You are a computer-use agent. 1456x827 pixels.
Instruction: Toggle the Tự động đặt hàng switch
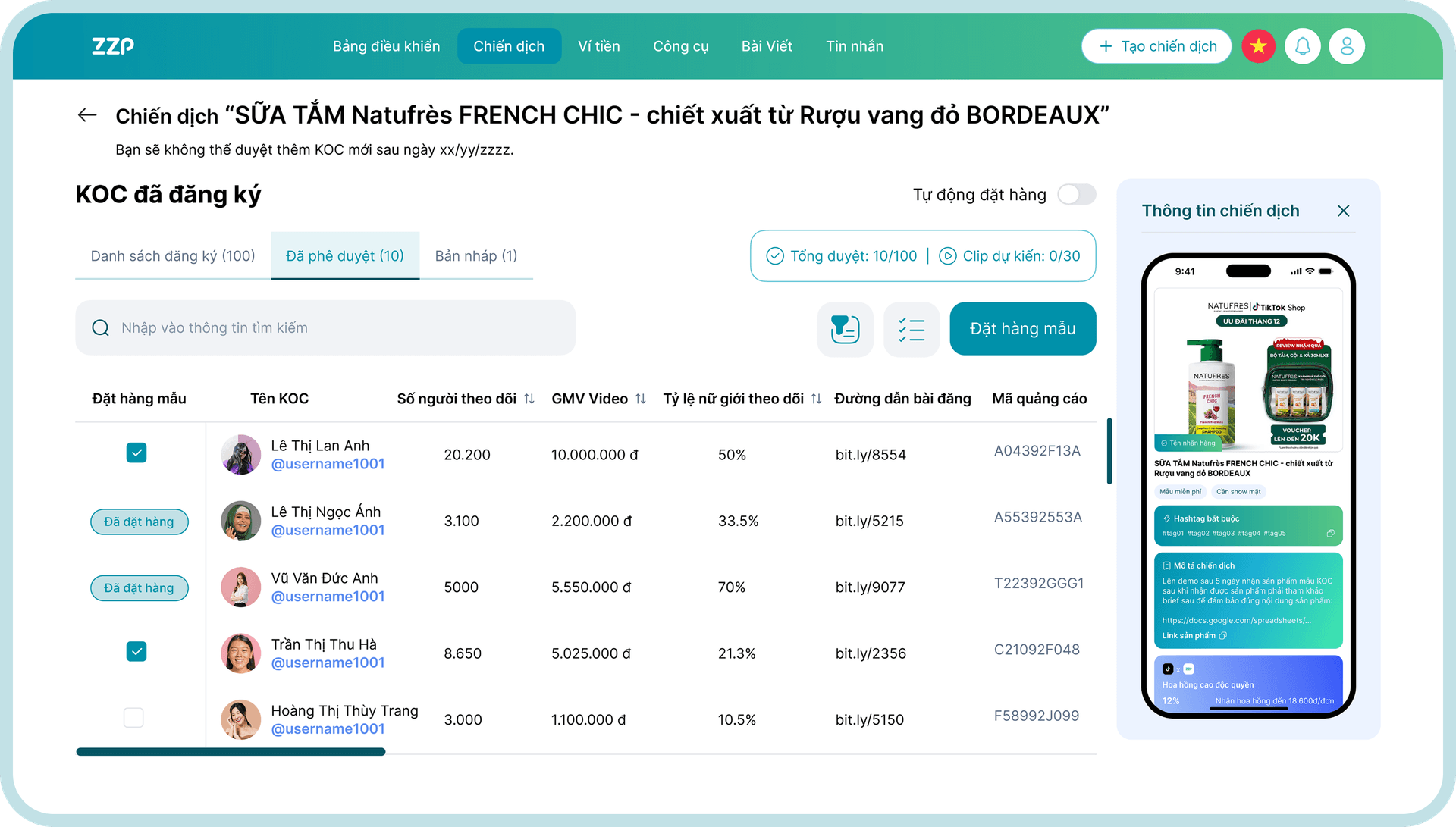point(1076,195)
